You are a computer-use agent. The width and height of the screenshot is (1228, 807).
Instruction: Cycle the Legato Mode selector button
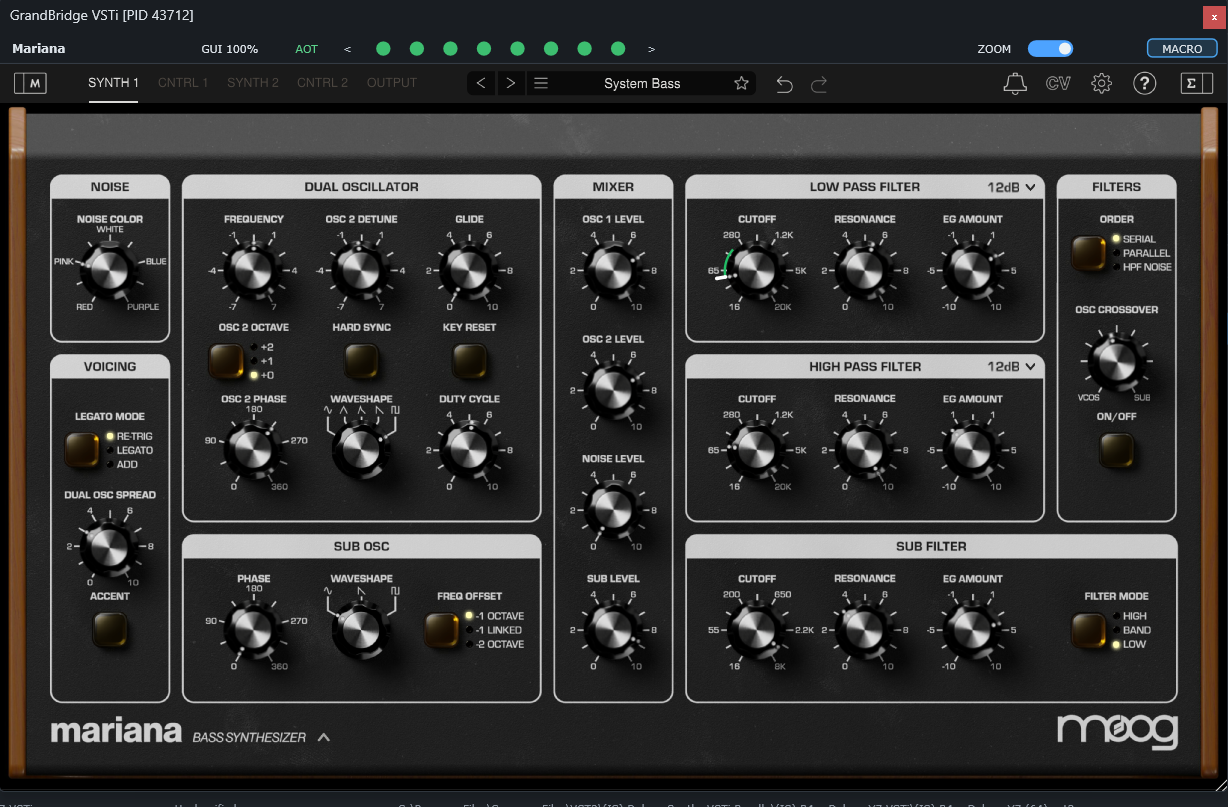tap(83, 450)
